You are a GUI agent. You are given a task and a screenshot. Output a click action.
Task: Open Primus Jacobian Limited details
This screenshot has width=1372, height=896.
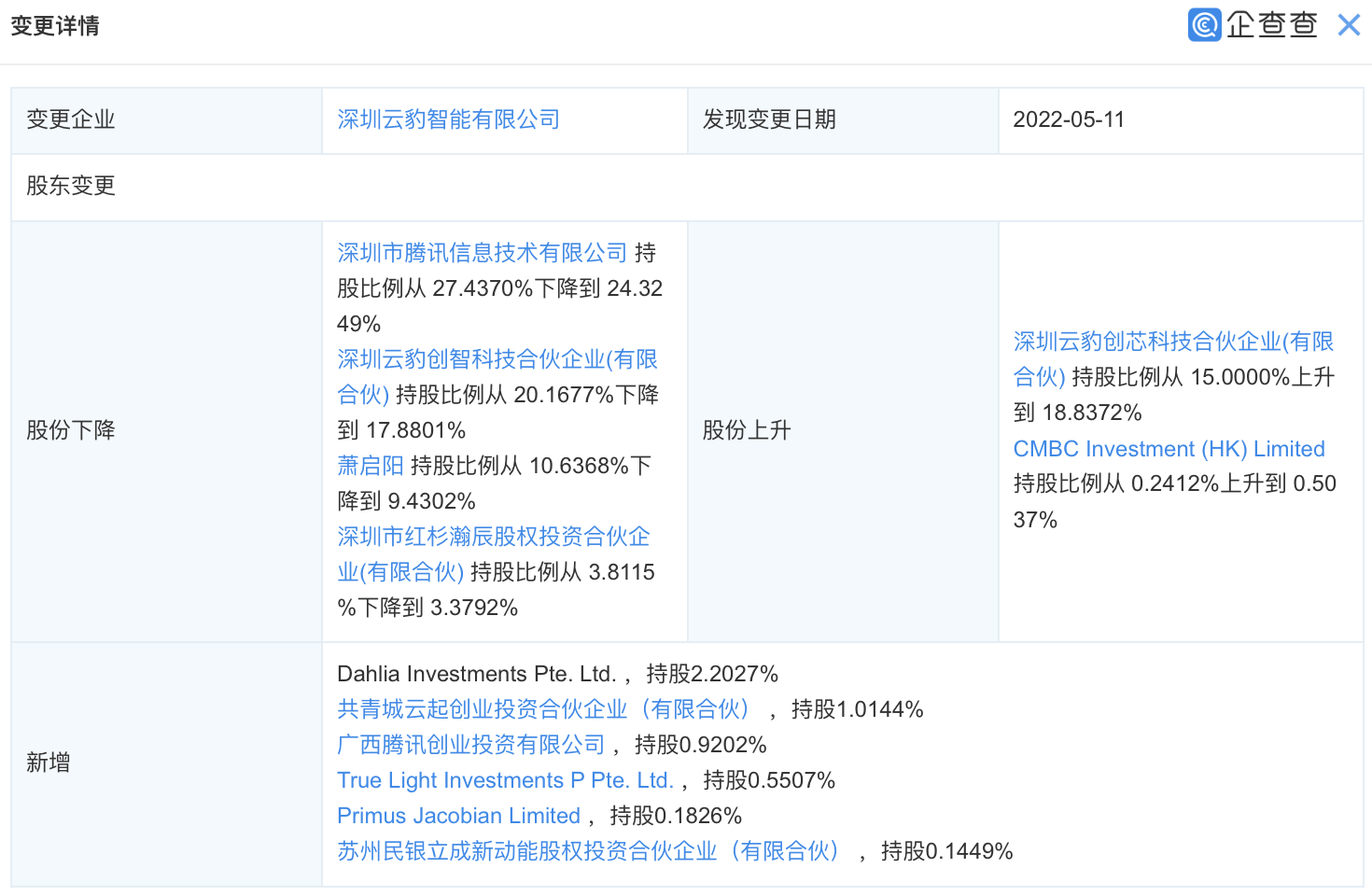pos(458,816)
